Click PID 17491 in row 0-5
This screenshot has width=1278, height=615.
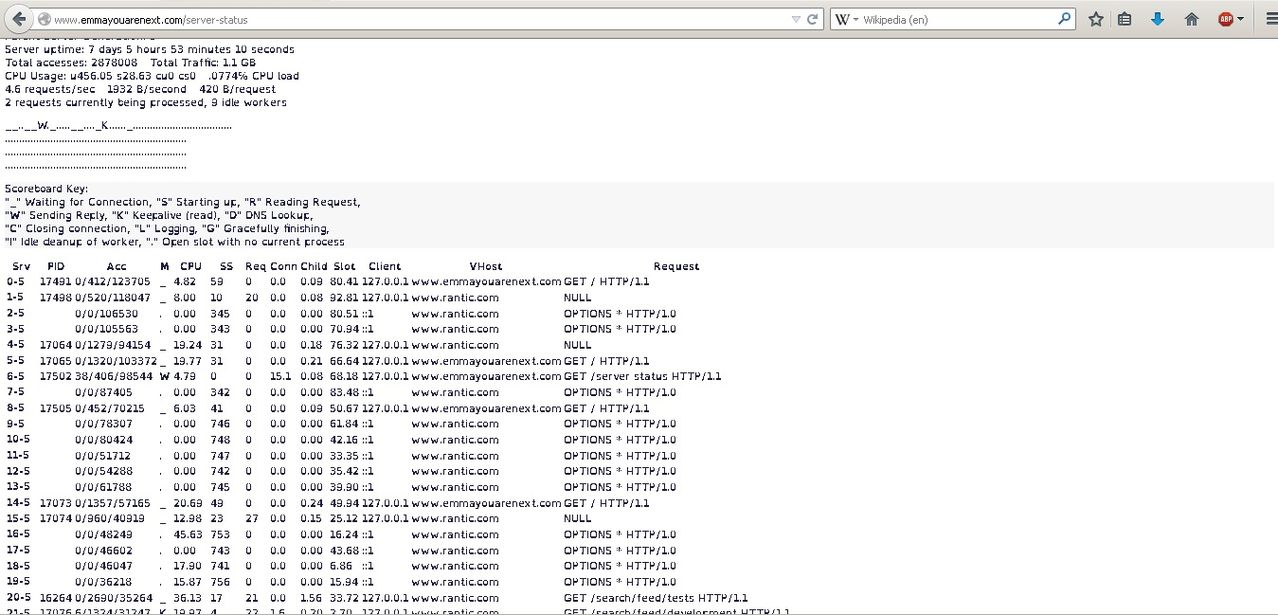click(56, 282)
